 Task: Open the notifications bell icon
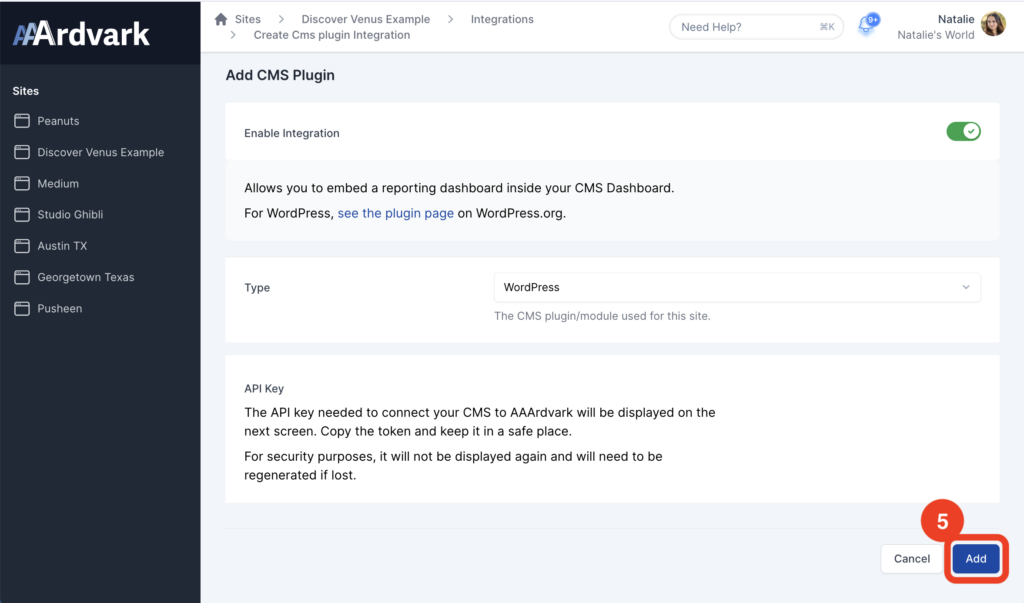pyautogui.click(x=866, y=26)
